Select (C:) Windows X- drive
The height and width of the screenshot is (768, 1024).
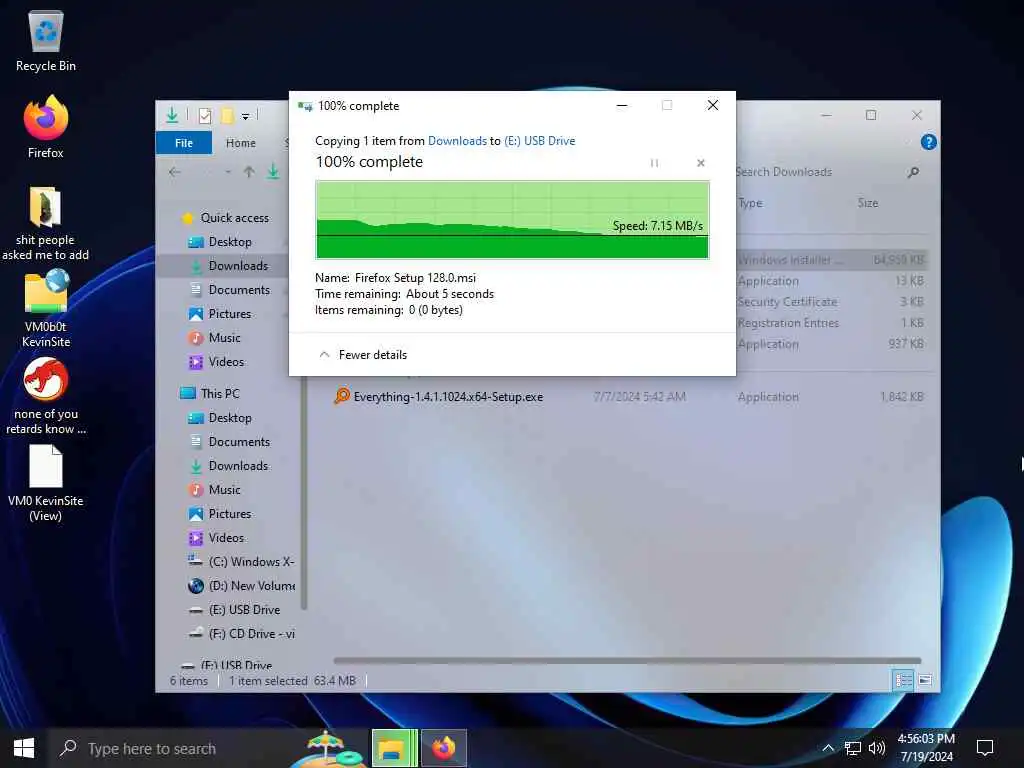(241, 562)
